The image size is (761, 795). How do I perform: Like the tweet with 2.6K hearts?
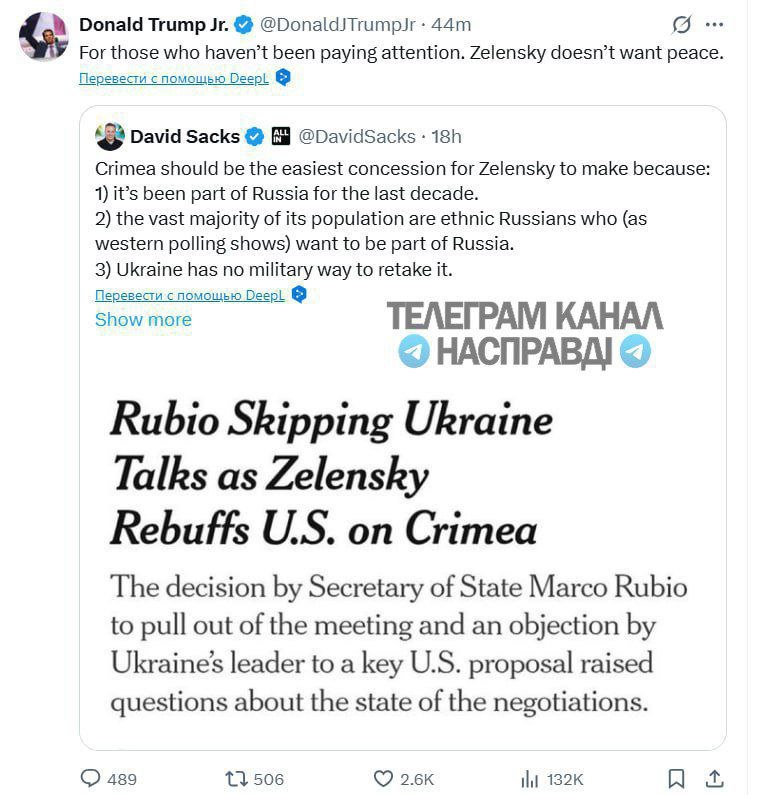pos(383,778)
